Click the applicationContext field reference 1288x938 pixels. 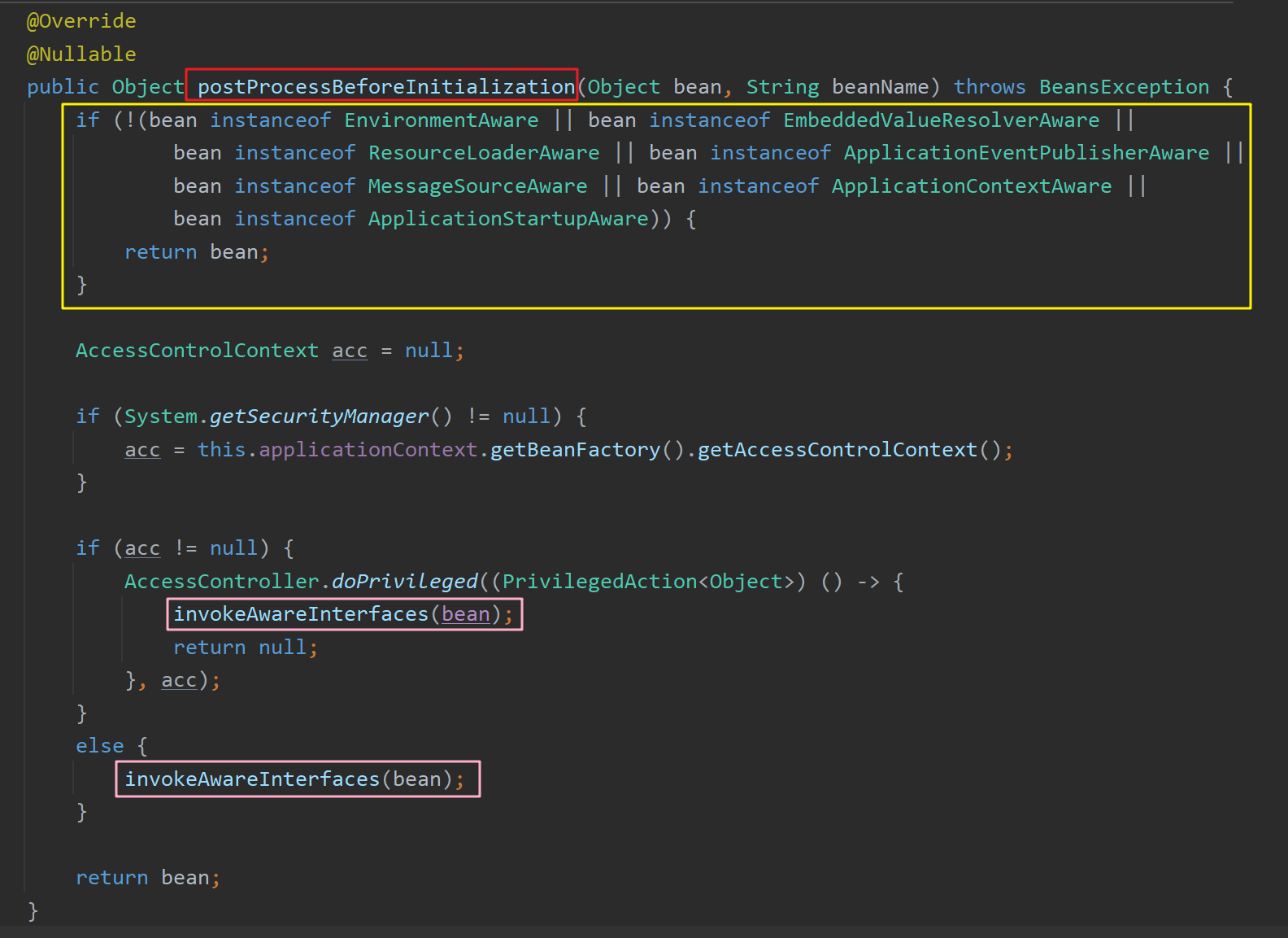click(368, 450)
